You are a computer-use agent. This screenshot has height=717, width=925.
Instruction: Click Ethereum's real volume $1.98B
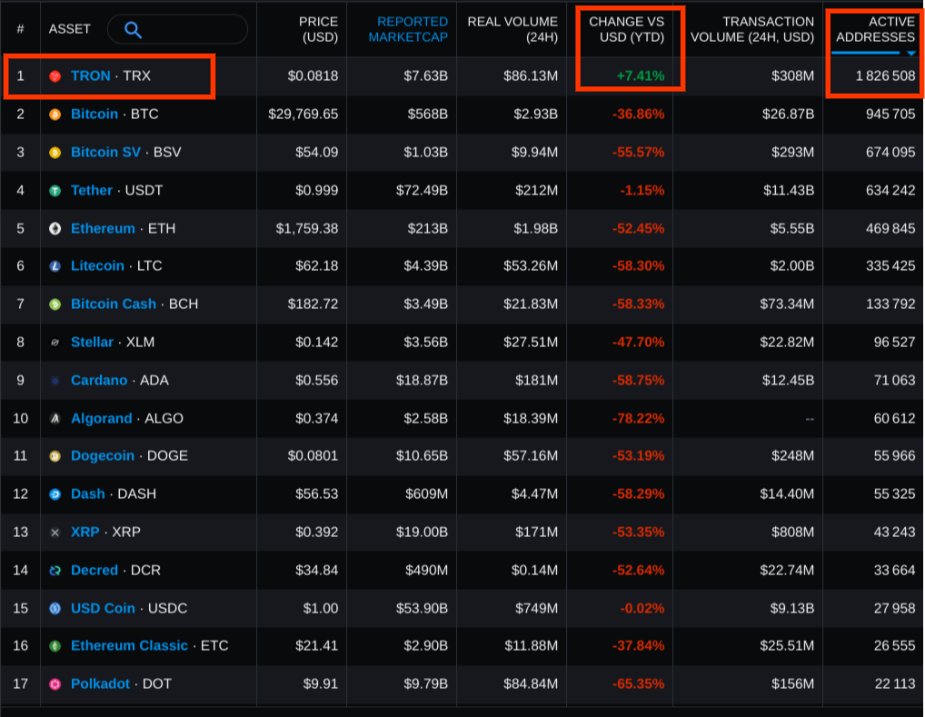[535, 228]
